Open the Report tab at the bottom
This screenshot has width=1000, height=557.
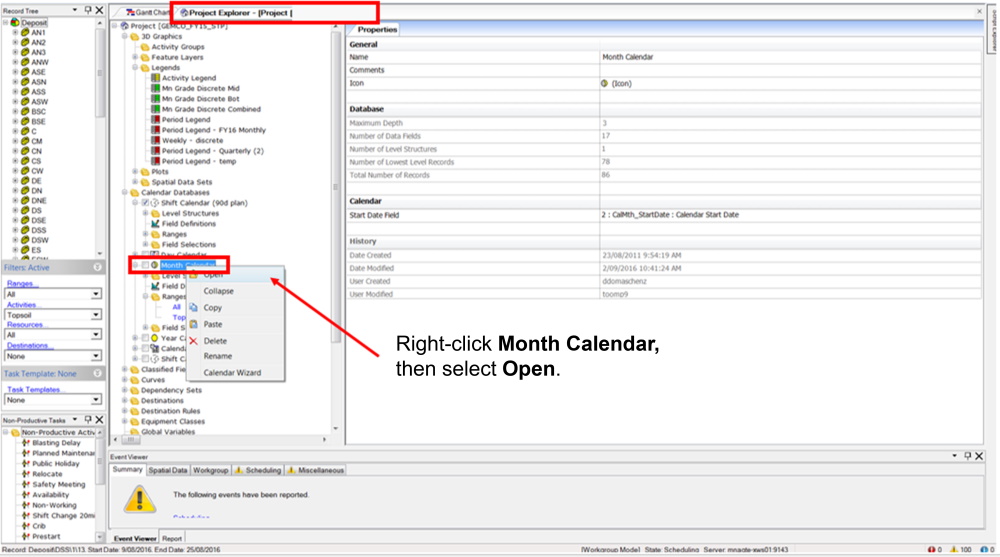coord(172,538)
